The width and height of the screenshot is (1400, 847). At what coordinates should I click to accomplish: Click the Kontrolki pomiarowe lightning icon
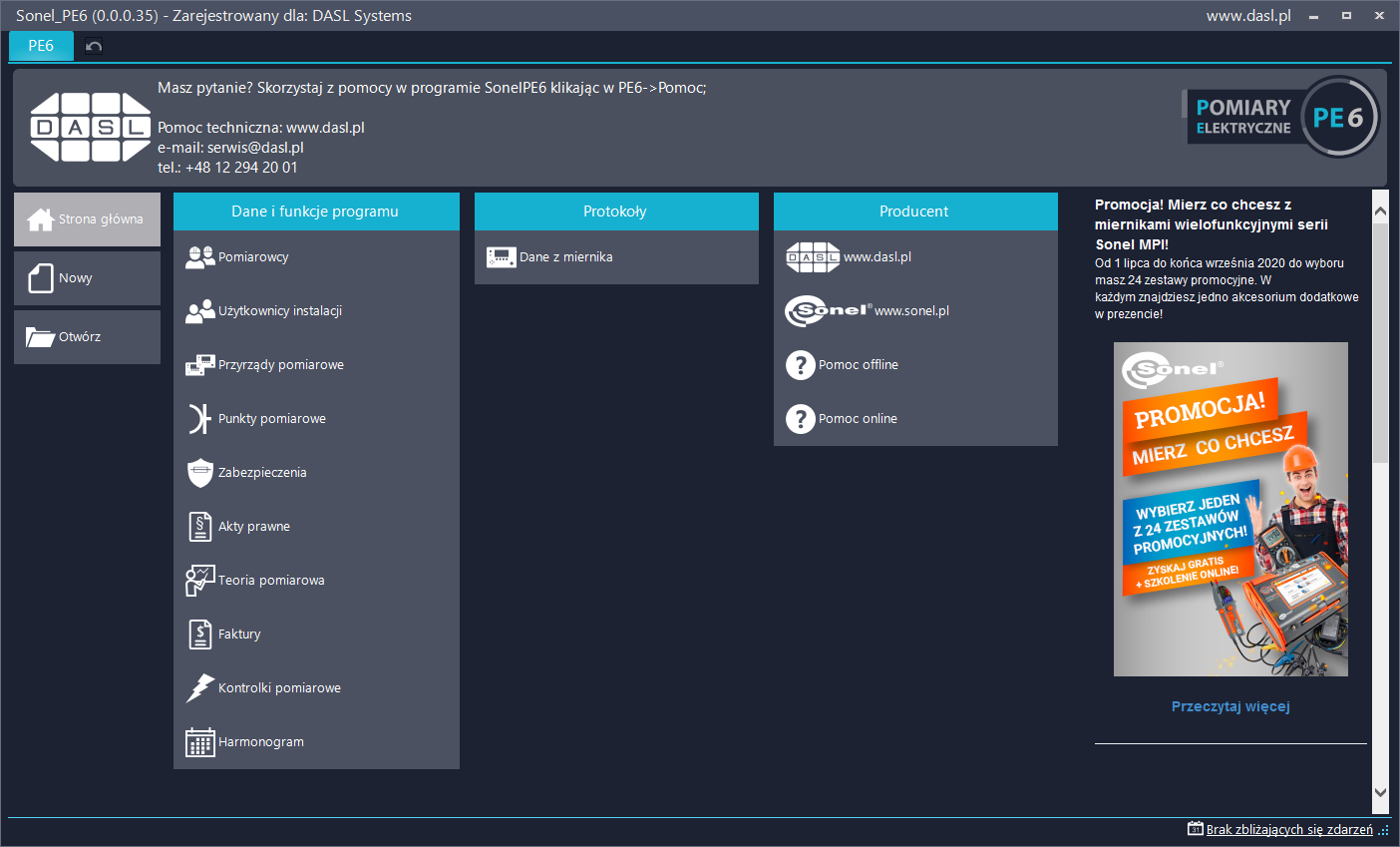pos(199,688)
